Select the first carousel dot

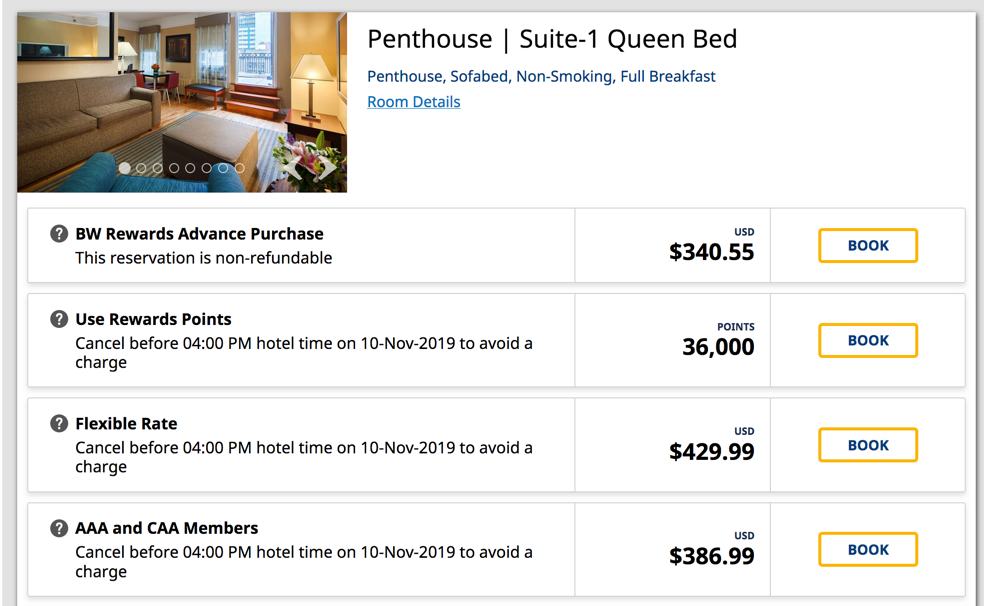point(124,168)
